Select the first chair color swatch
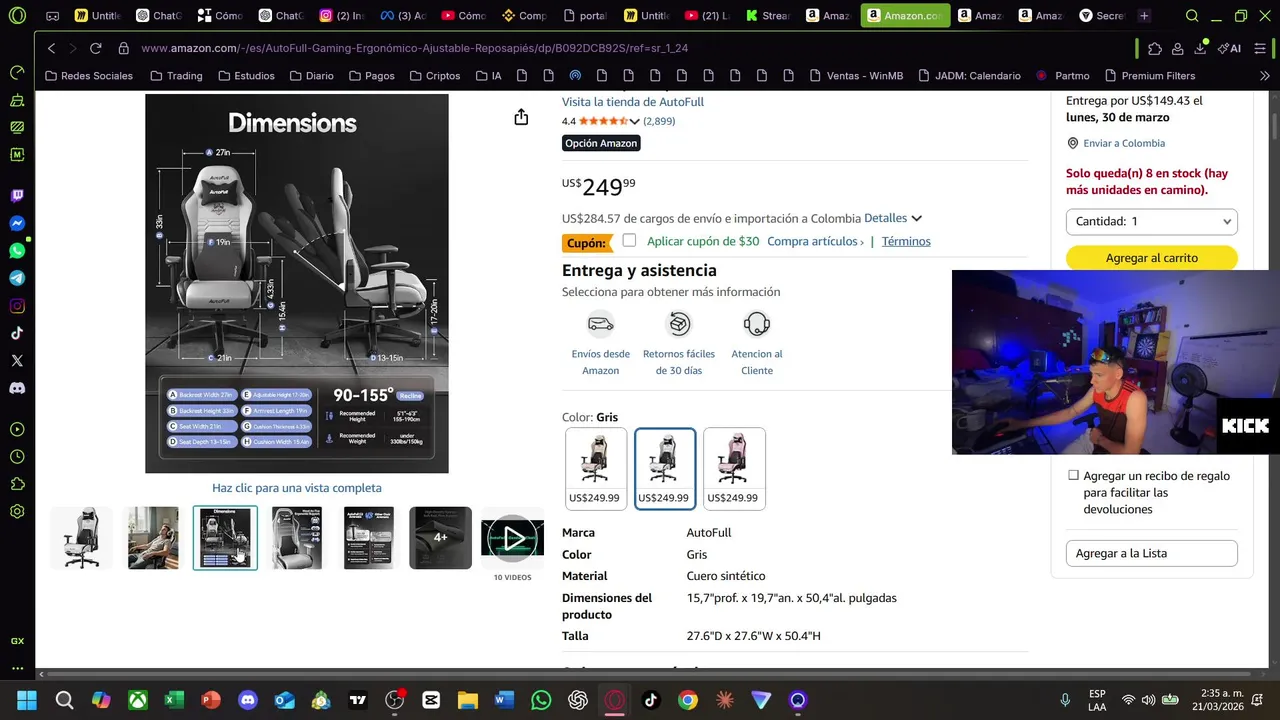Screen dimensions: 1280x720 coord(596,469)
